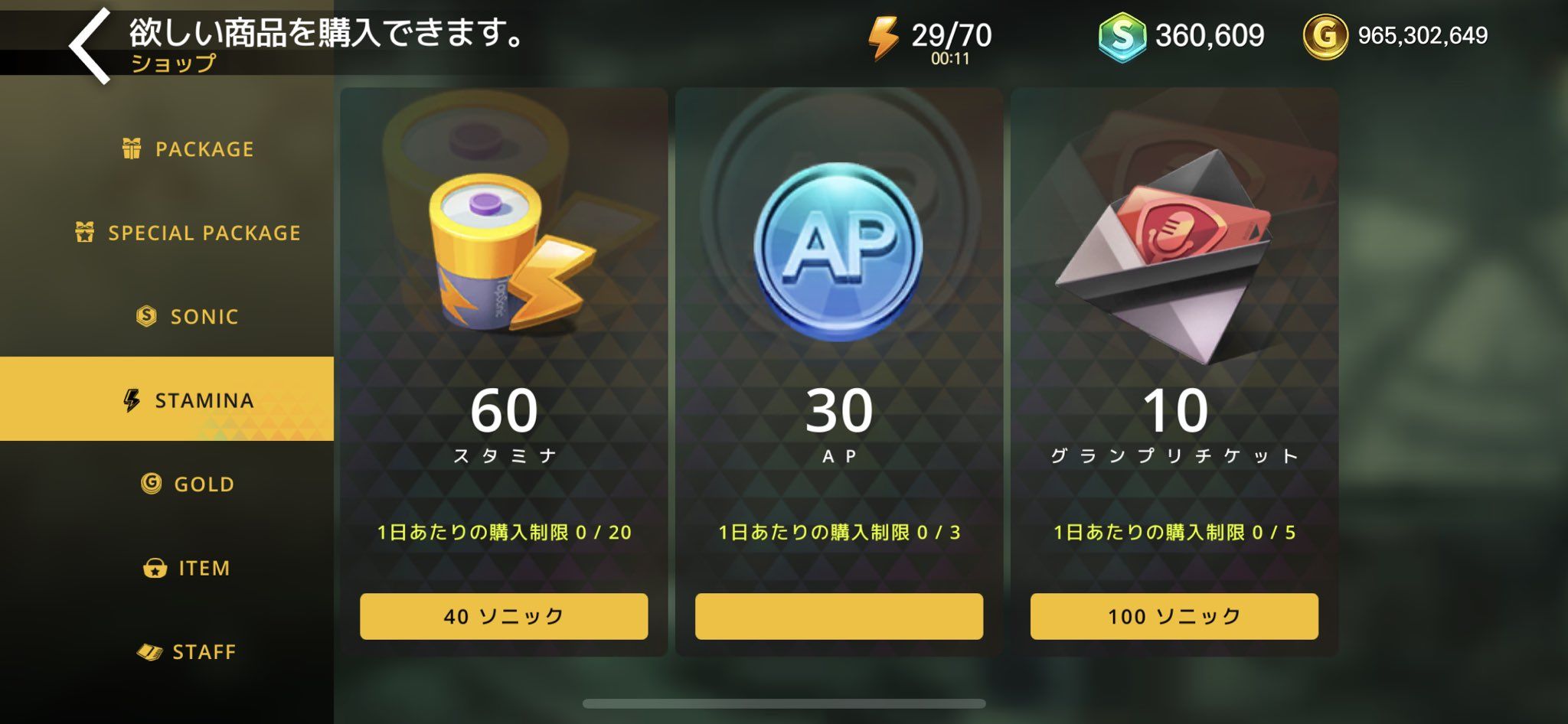Open the SPECIAL PACKAGE category

(x=188, y=233)
